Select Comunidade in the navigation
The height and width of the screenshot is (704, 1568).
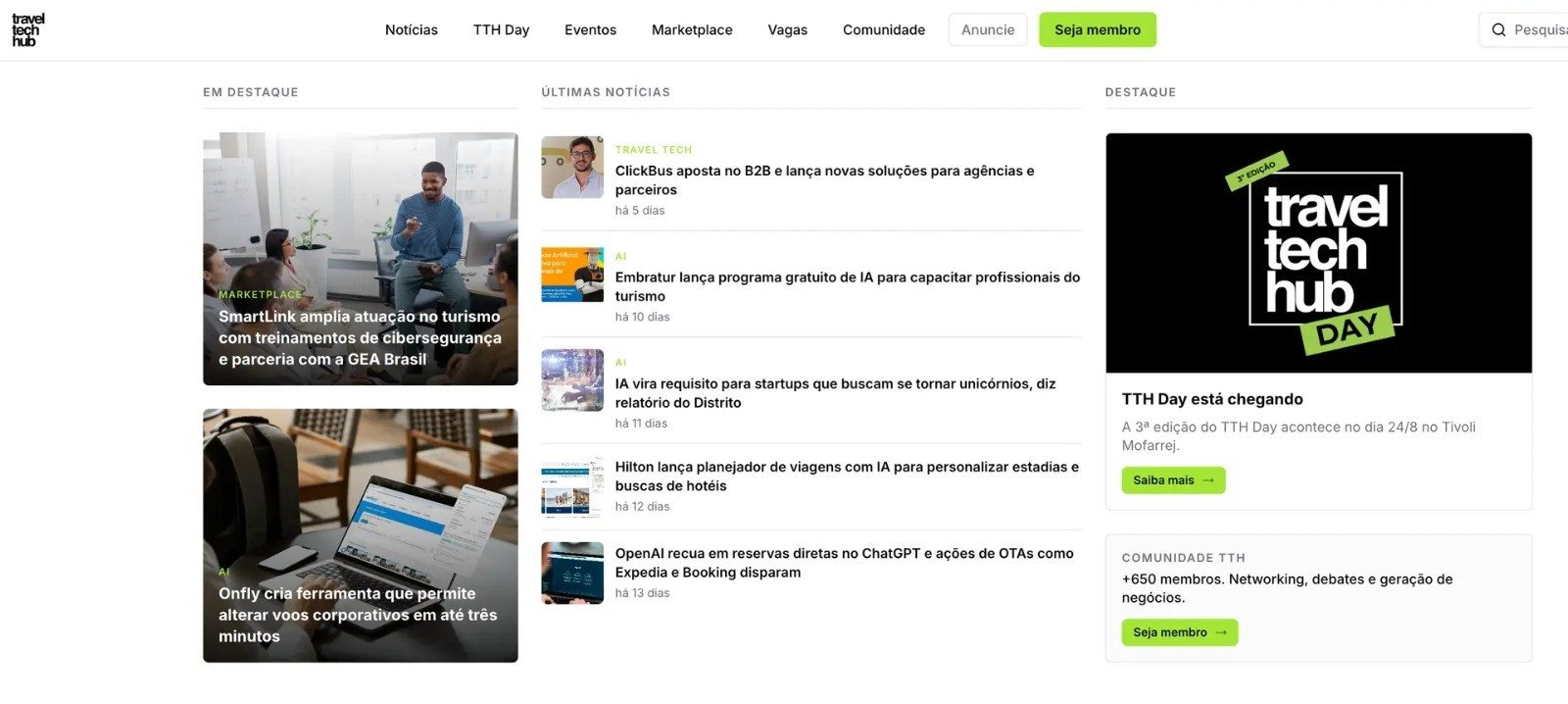[884, 30]
